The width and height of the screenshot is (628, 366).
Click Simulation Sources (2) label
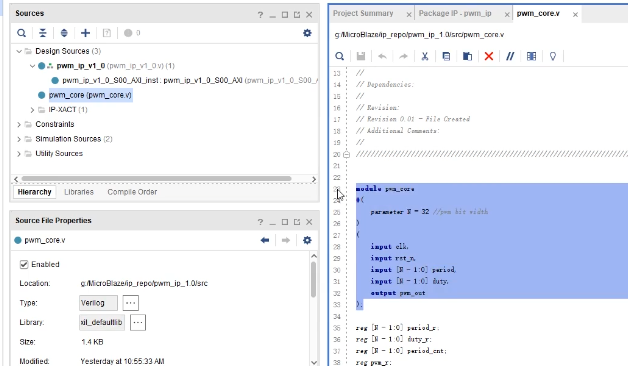click(74, 139)
